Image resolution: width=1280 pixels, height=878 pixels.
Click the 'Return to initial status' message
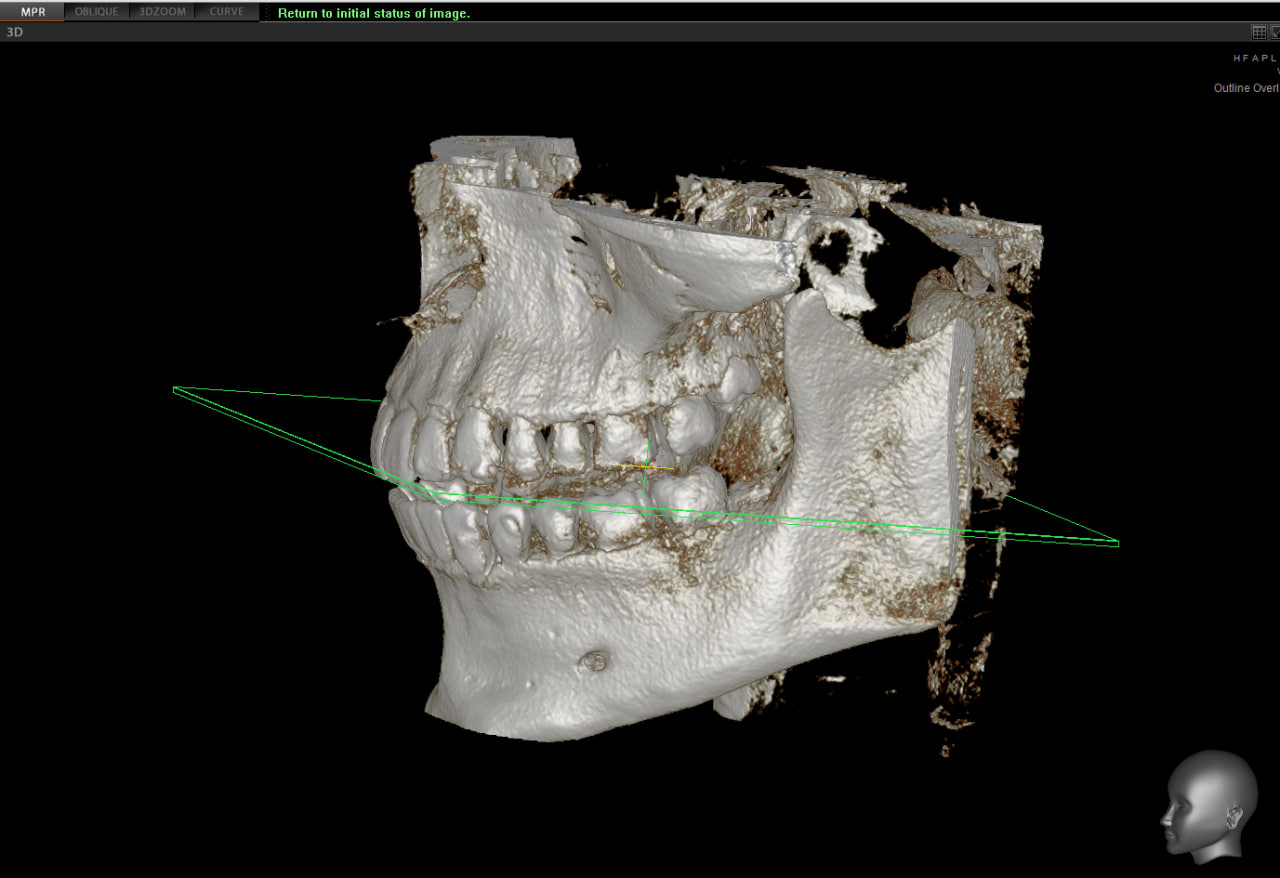point(373,13)
